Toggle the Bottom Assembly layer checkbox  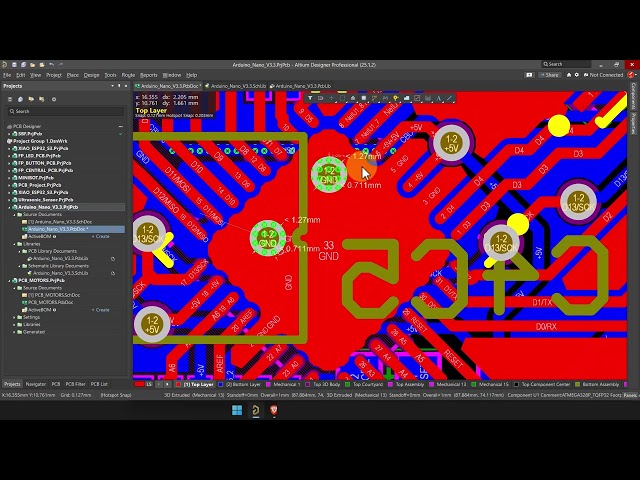[x=578, y=384]
